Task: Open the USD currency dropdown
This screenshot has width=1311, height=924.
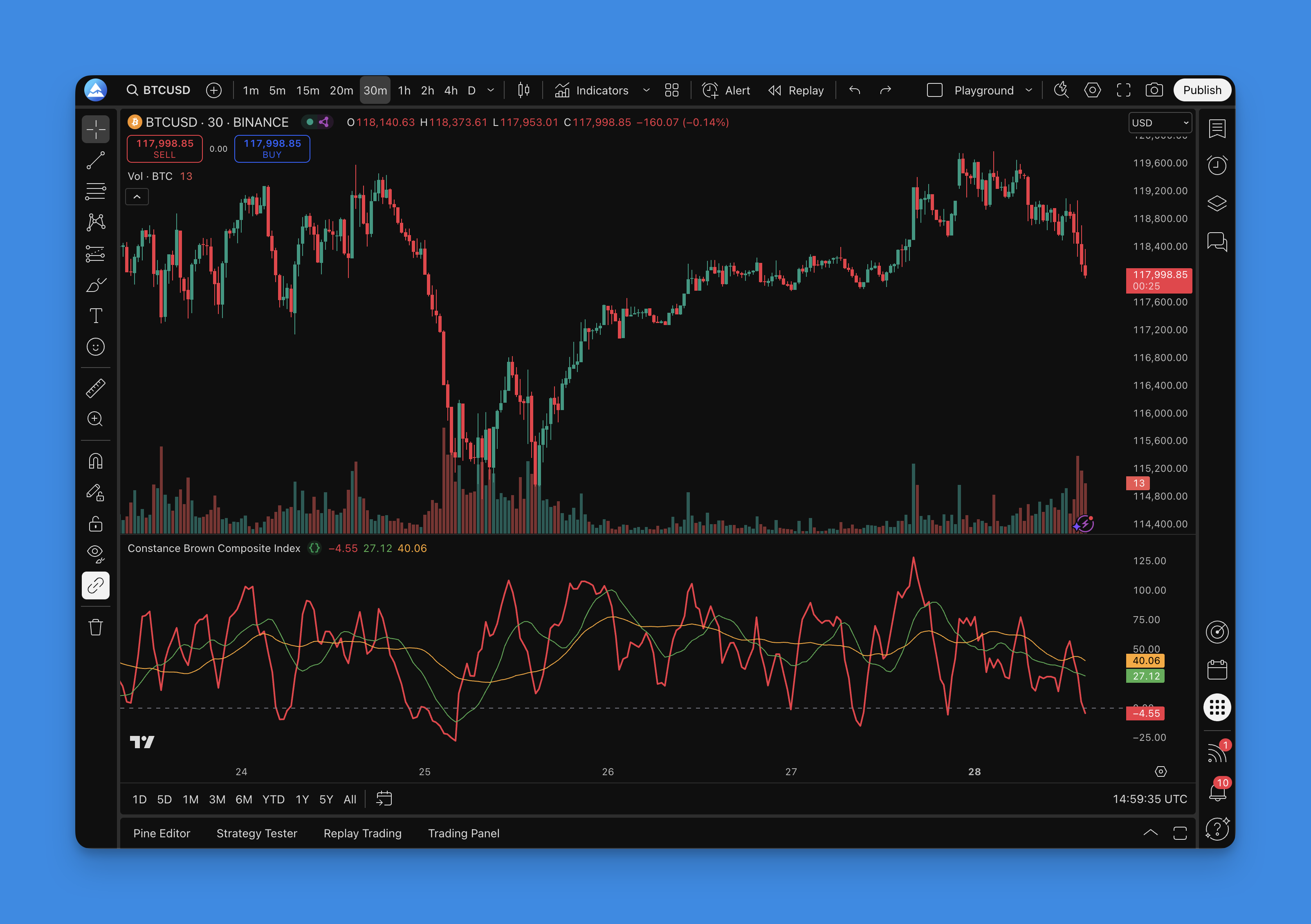Action: [1160, 123]
